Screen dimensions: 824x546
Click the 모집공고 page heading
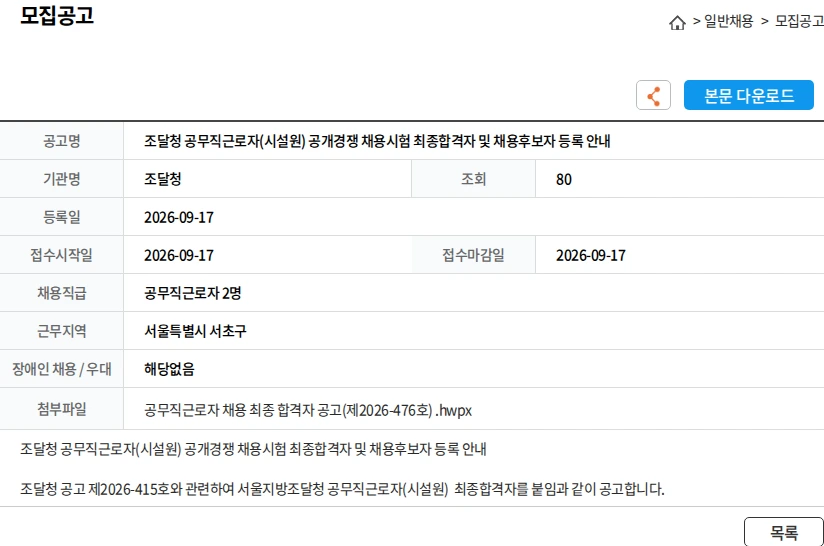57,15
